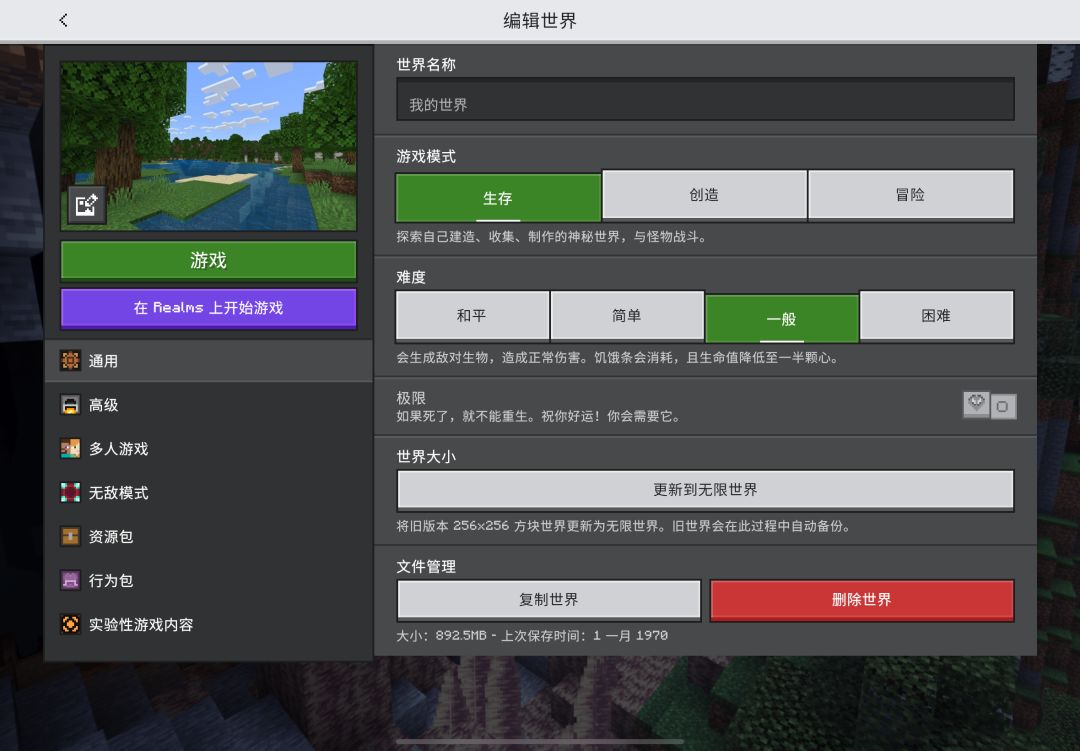Open the 资源包 resource pack icon

tap(70, 536)
